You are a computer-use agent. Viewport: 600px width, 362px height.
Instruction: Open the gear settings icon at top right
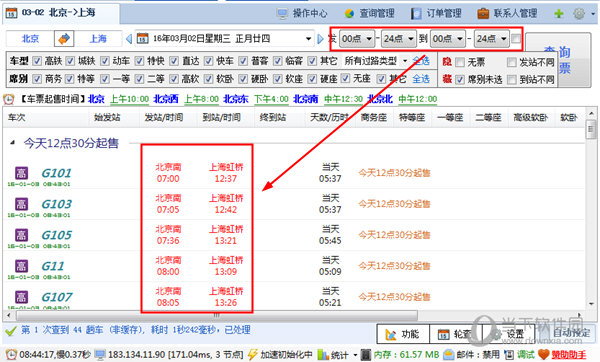pos(579,14)
